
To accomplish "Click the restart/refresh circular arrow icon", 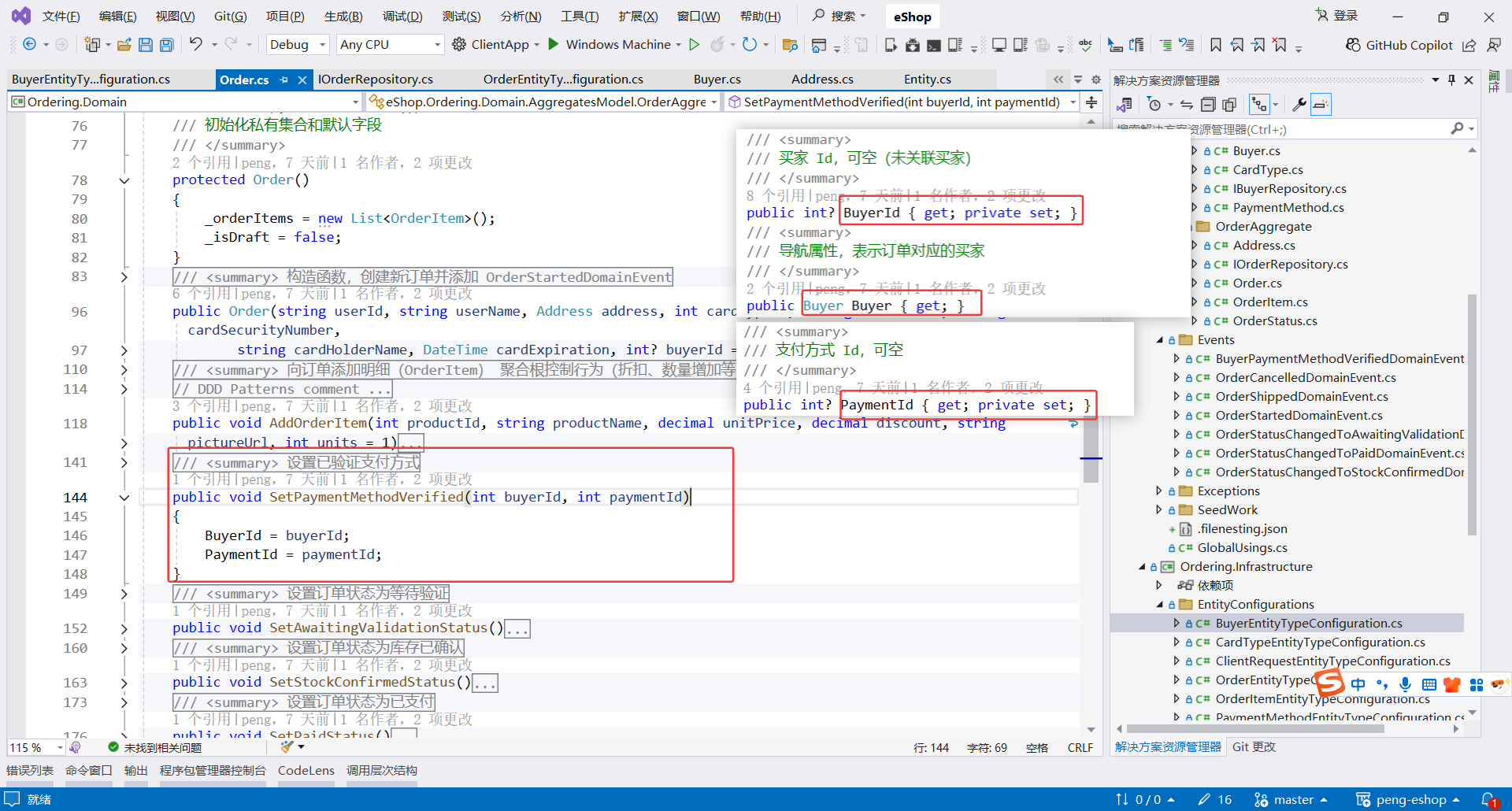I will pos(750,45).
